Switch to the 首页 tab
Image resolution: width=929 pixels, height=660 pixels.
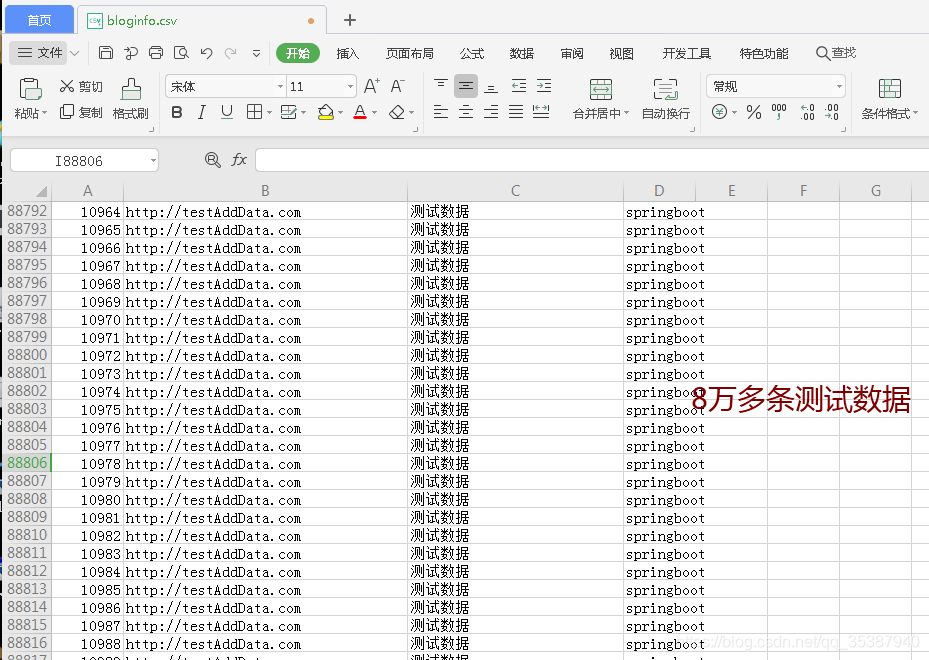[39, 20]
